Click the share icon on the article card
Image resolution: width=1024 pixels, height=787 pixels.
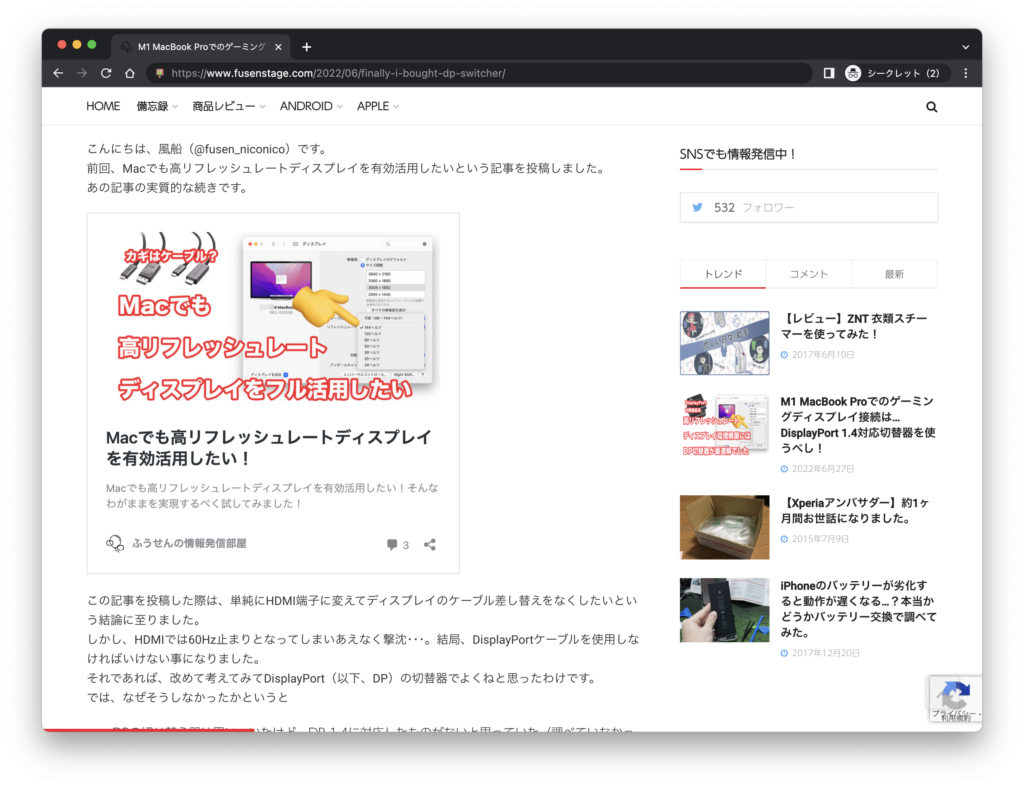(430, 544)
